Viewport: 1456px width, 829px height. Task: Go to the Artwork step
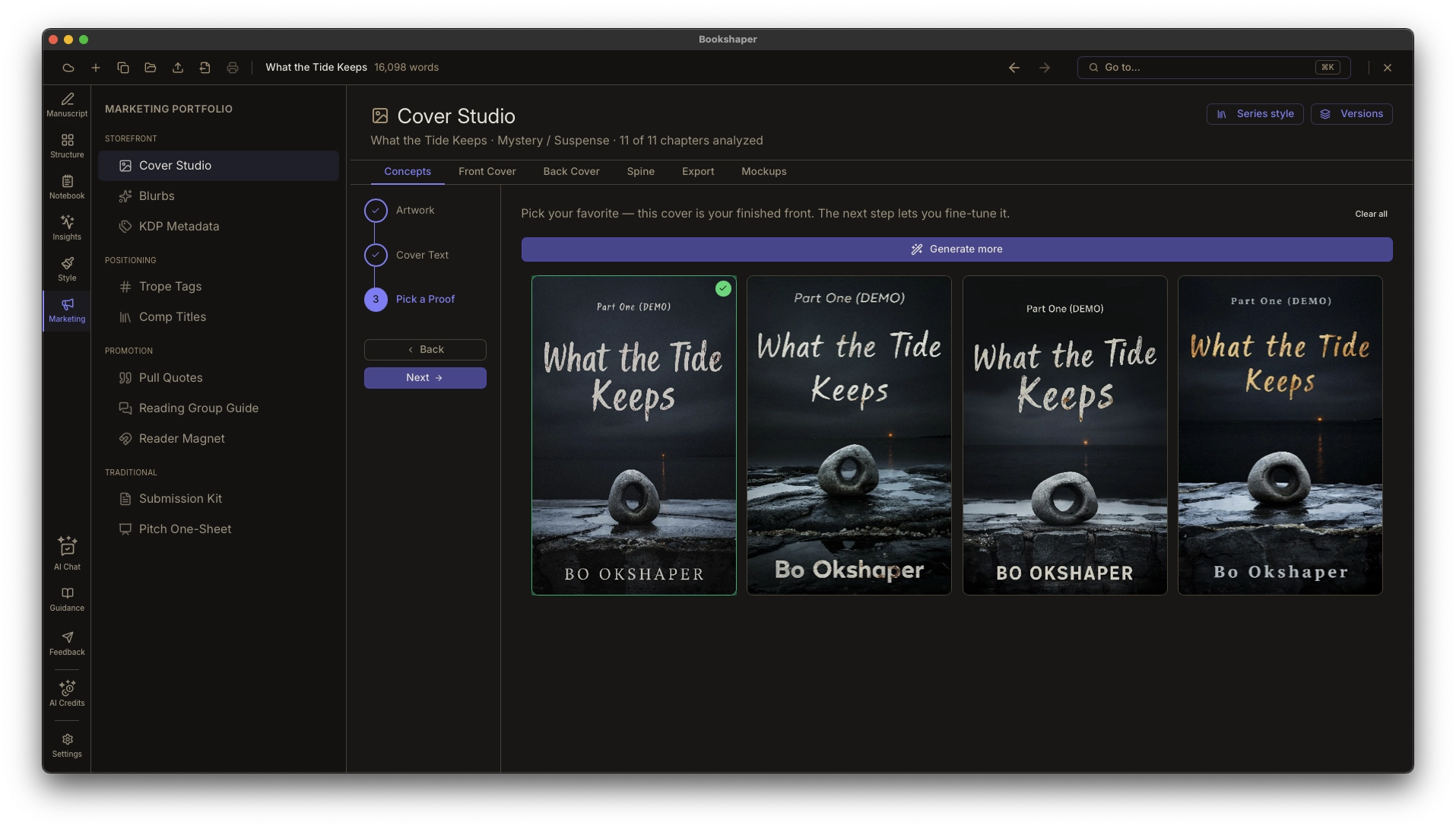click(x=400, y=211)
